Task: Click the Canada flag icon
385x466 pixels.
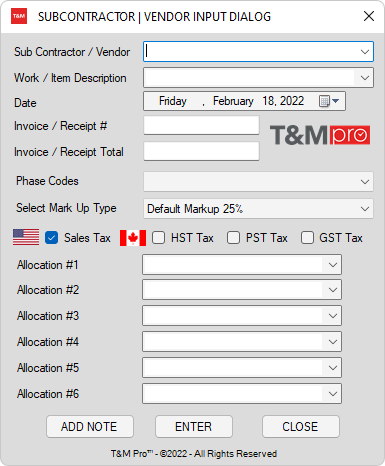Action: pyautogui.click(x=133, y=238)
